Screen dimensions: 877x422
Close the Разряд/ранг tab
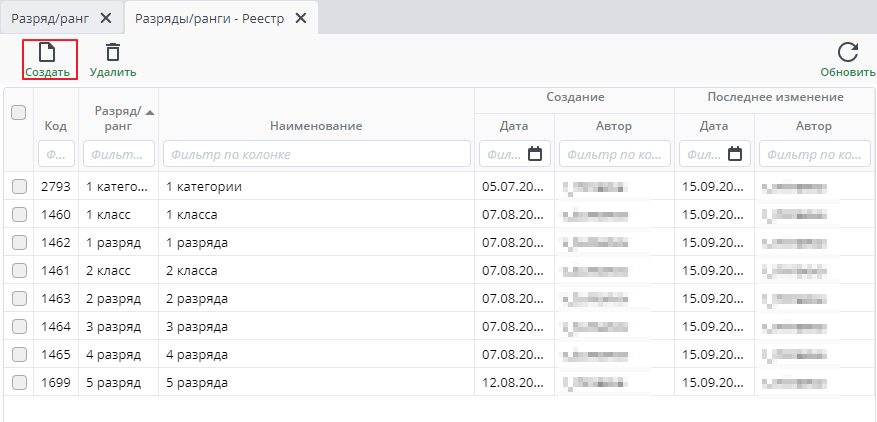[x=106, y=18]
